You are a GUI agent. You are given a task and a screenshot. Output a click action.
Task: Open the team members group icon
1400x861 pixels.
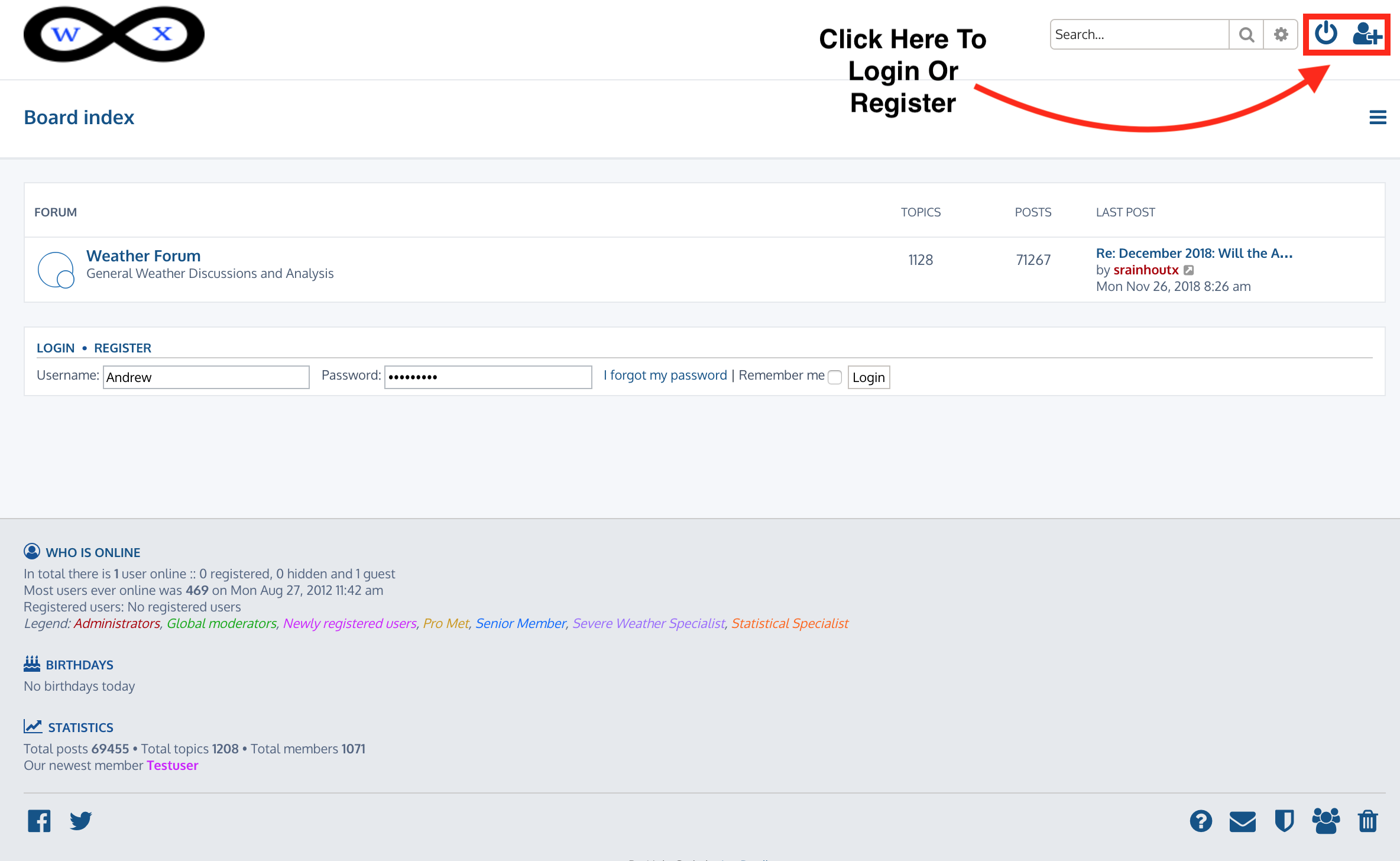coord(1326,821)
